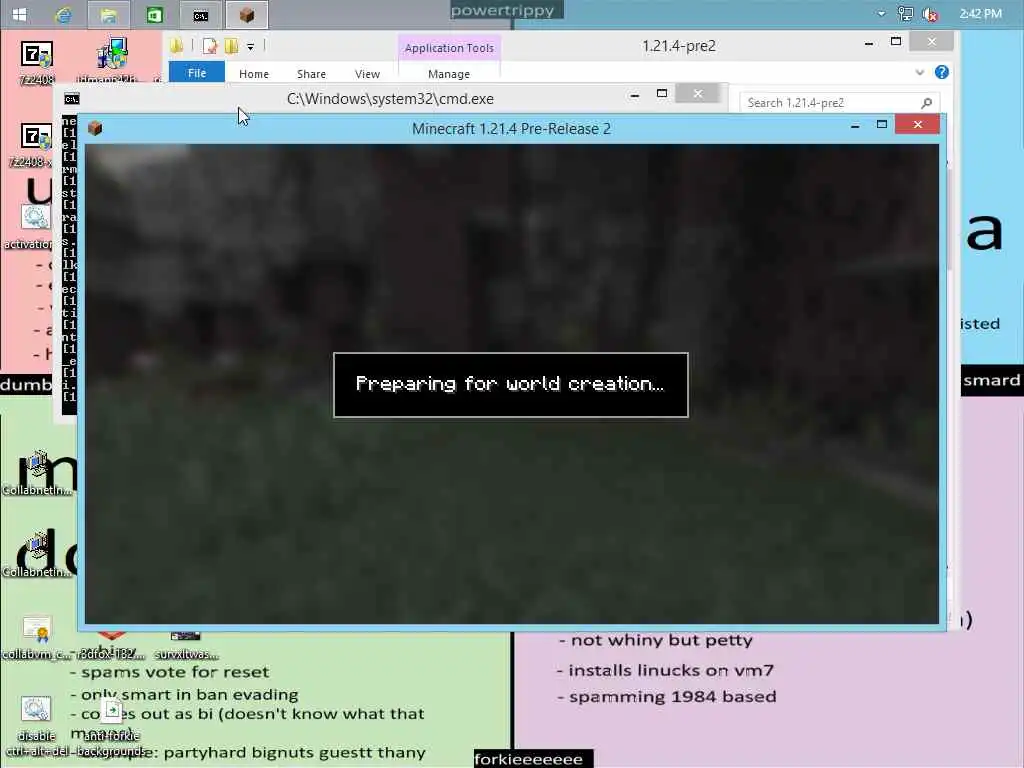Open the cmd.exe window system menu icon
Viewport: 1024px width, 768px height.
pos(72,99)
